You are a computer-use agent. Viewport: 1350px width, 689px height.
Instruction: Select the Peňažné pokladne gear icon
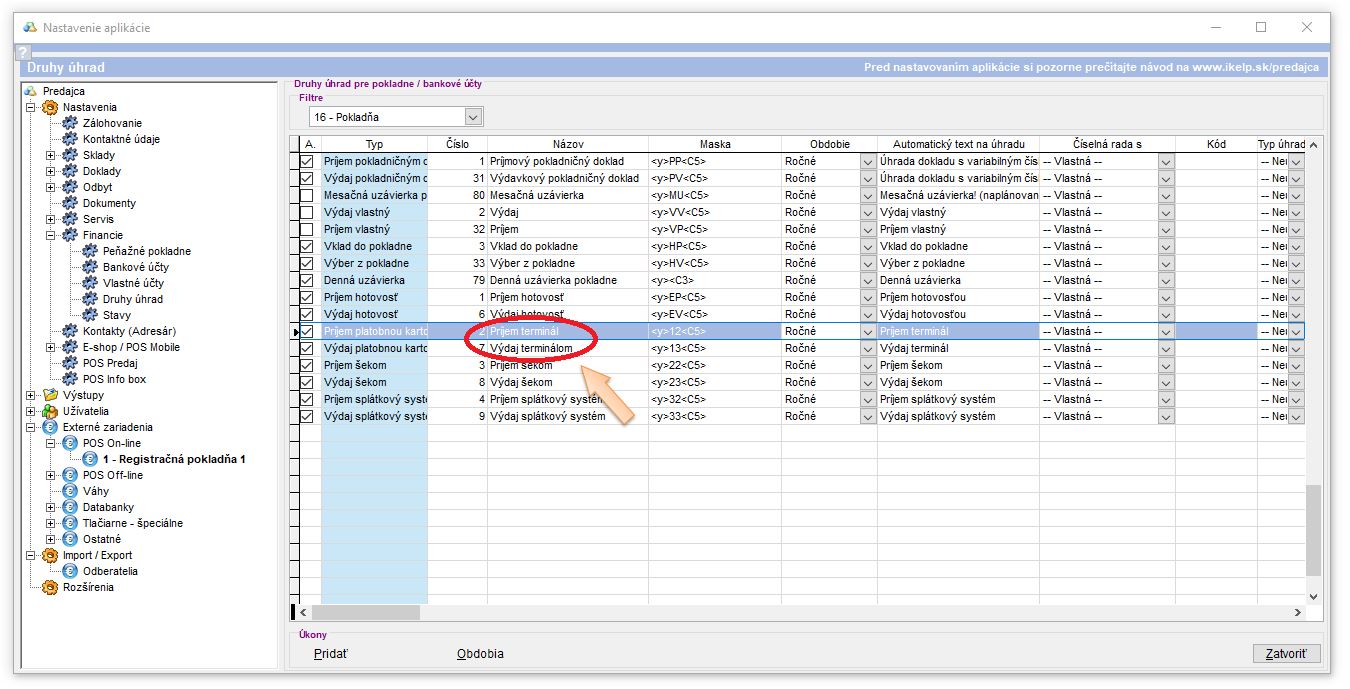coord(90,251)
